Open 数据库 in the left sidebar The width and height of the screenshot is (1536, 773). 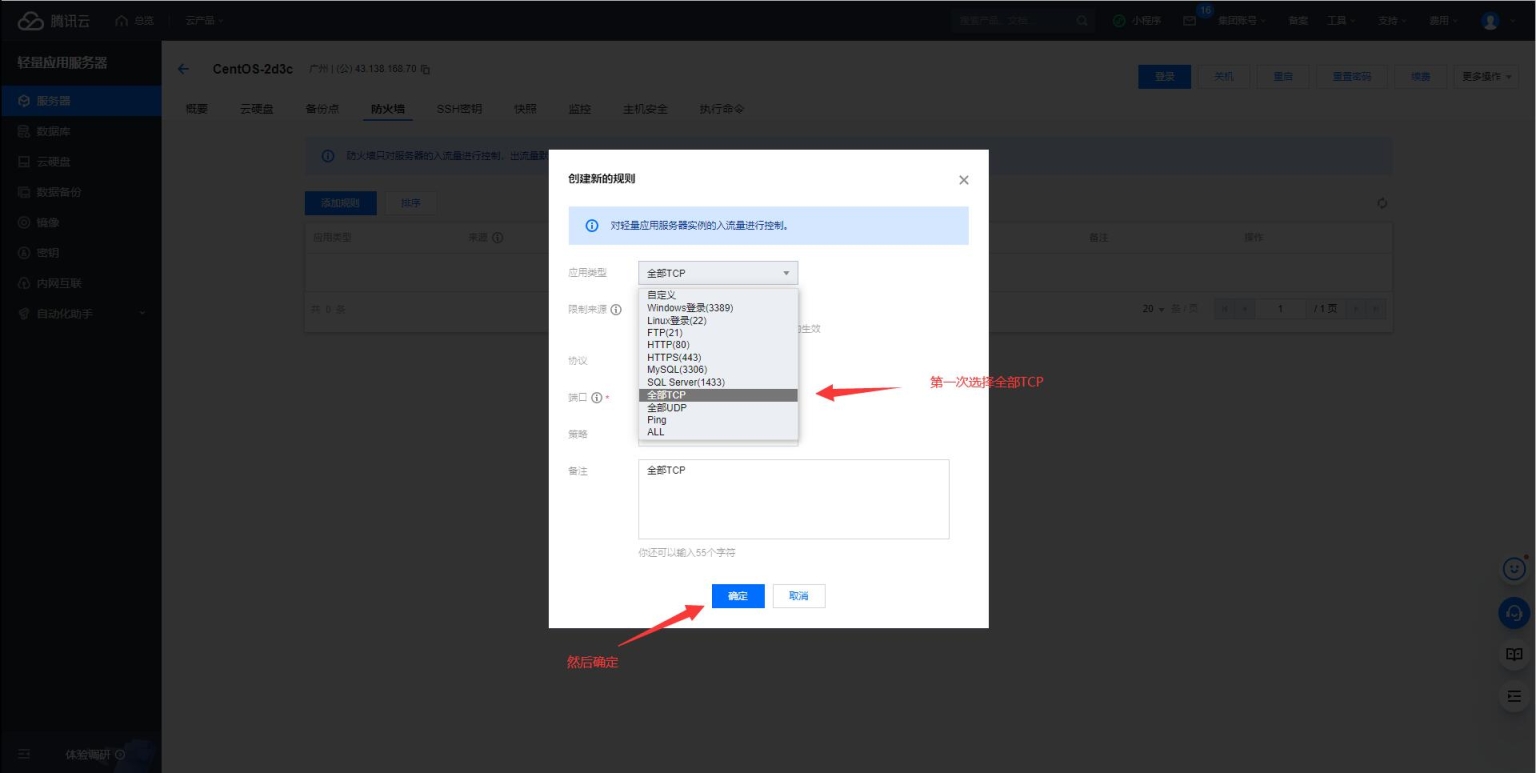click(53, 131)
